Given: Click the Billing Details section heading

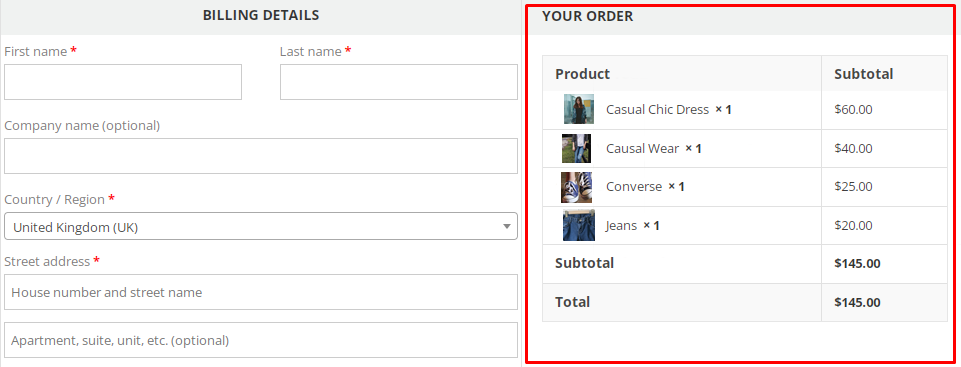Looking at the screenshot, I should coord(261,15).
